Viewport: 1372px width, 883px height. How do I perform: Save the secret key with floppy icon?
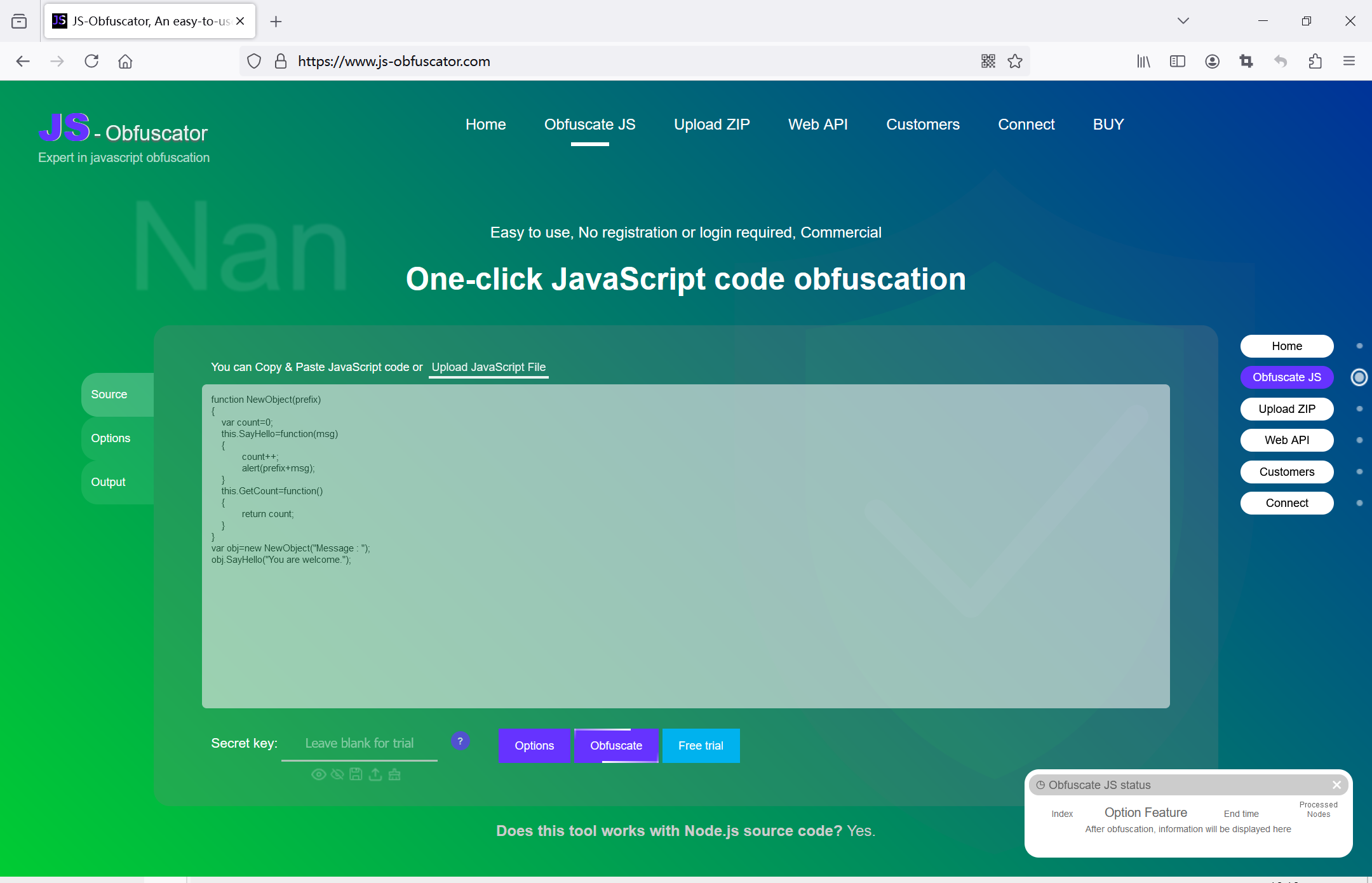(356, 774)
